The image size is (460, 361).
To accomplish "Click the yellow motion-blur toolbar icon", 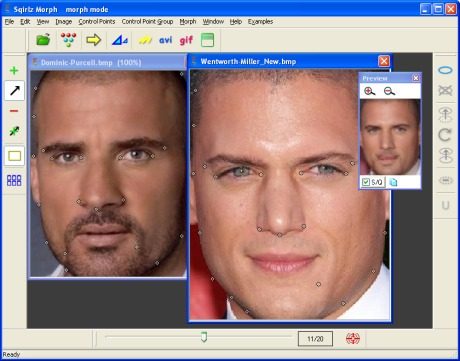I will [145, 40].
